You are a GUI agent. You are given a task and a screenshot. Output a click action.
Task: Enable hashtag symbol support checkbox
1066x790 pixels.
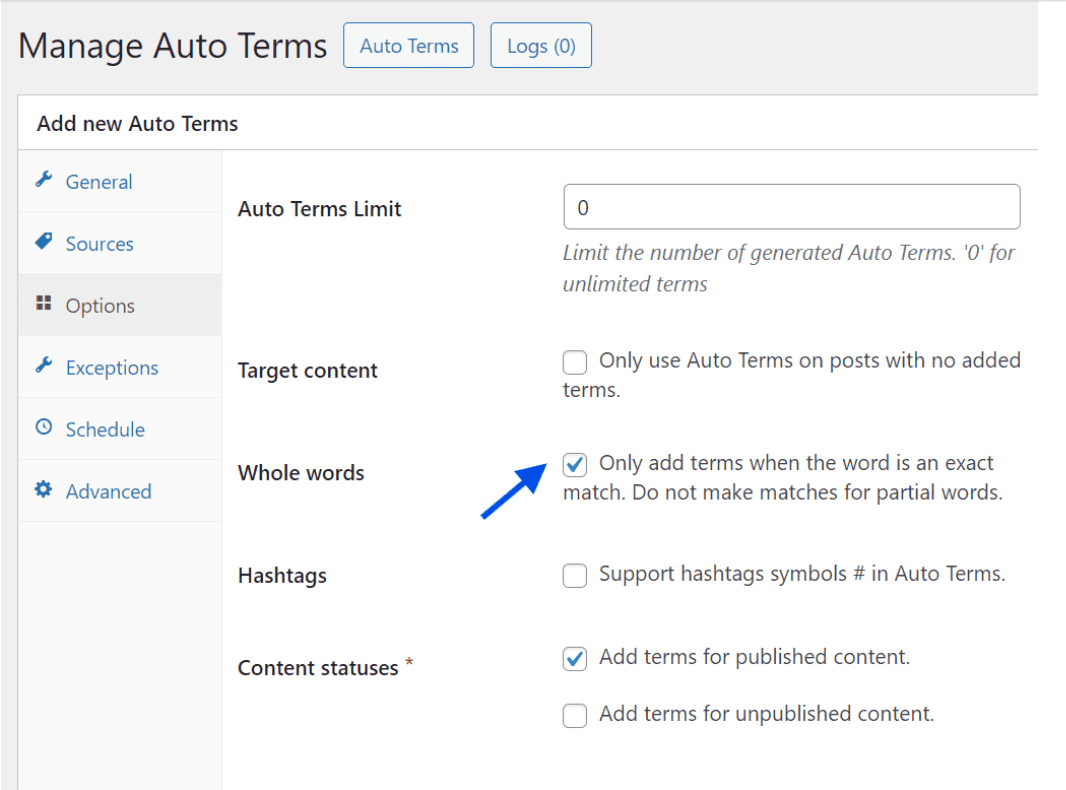coord(574,575)
